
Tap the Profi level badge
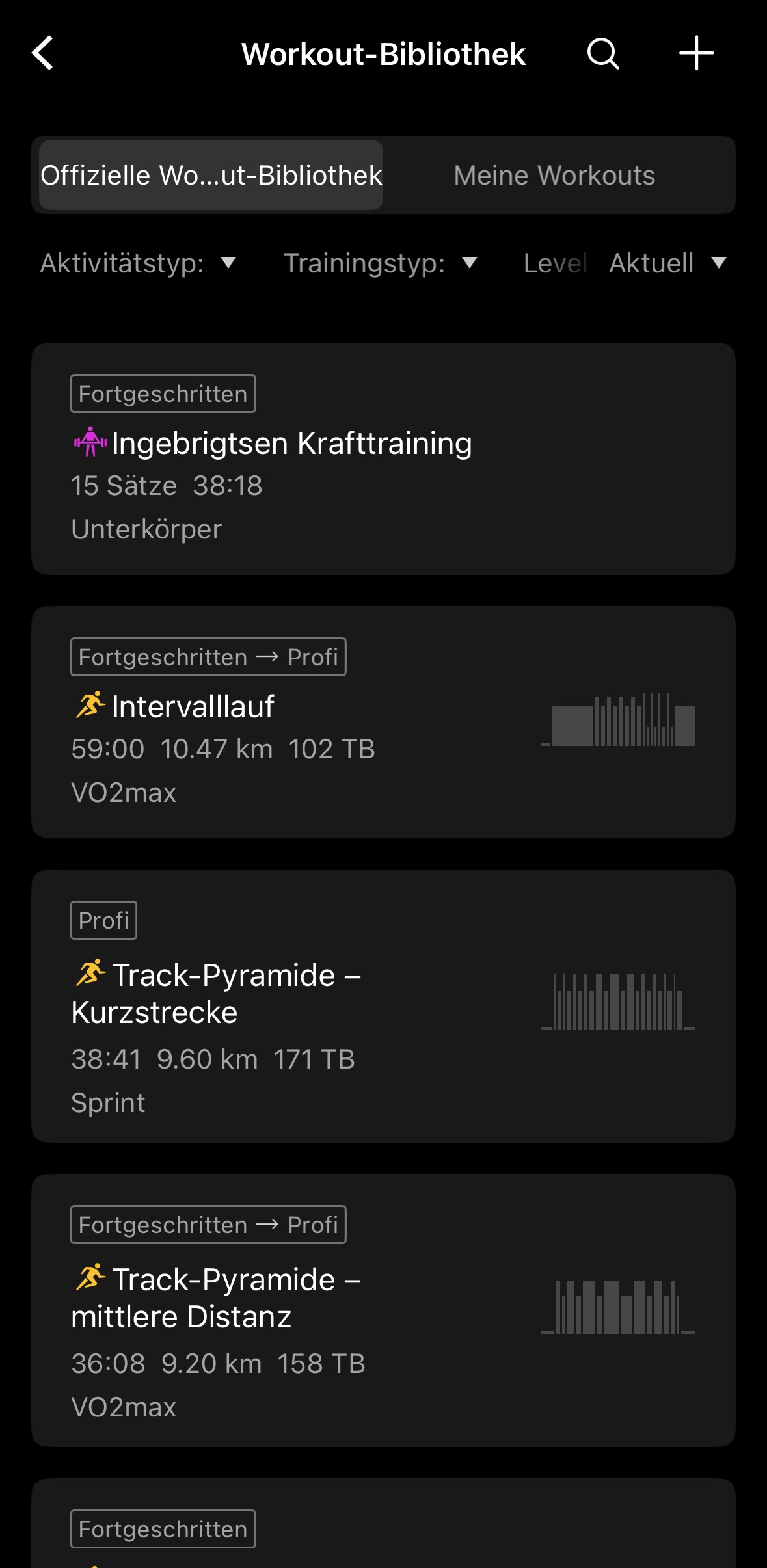coord(103,921)
